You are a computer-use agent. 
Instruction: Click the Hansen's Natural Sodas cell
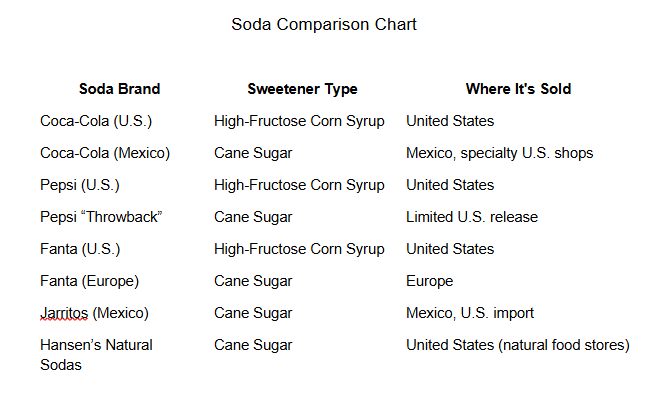pos(97,355)
